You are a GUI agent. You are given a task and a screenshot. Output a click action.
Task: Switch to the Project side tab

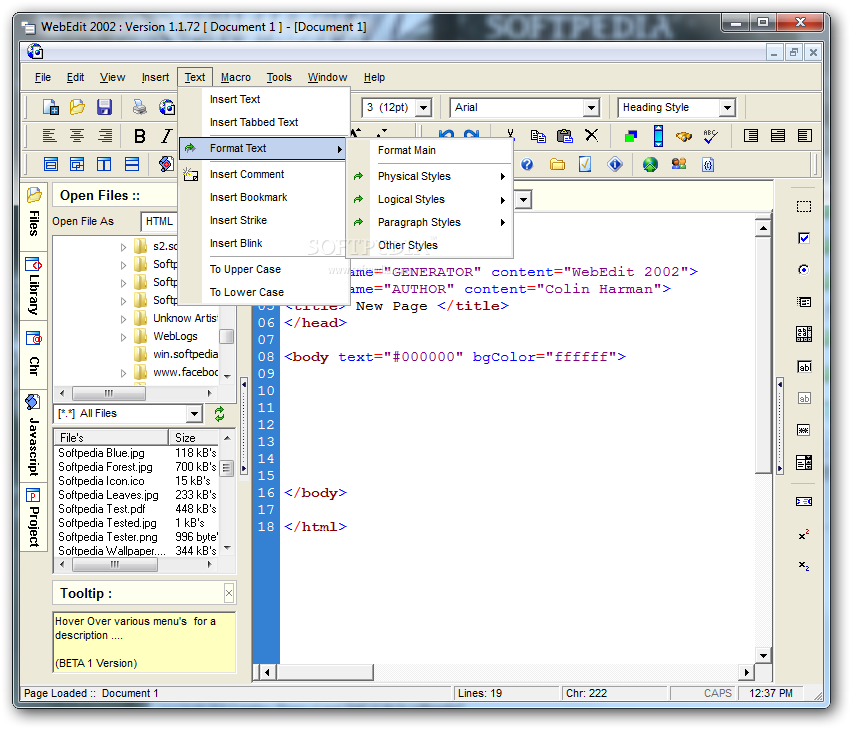(x=34, y=517)
